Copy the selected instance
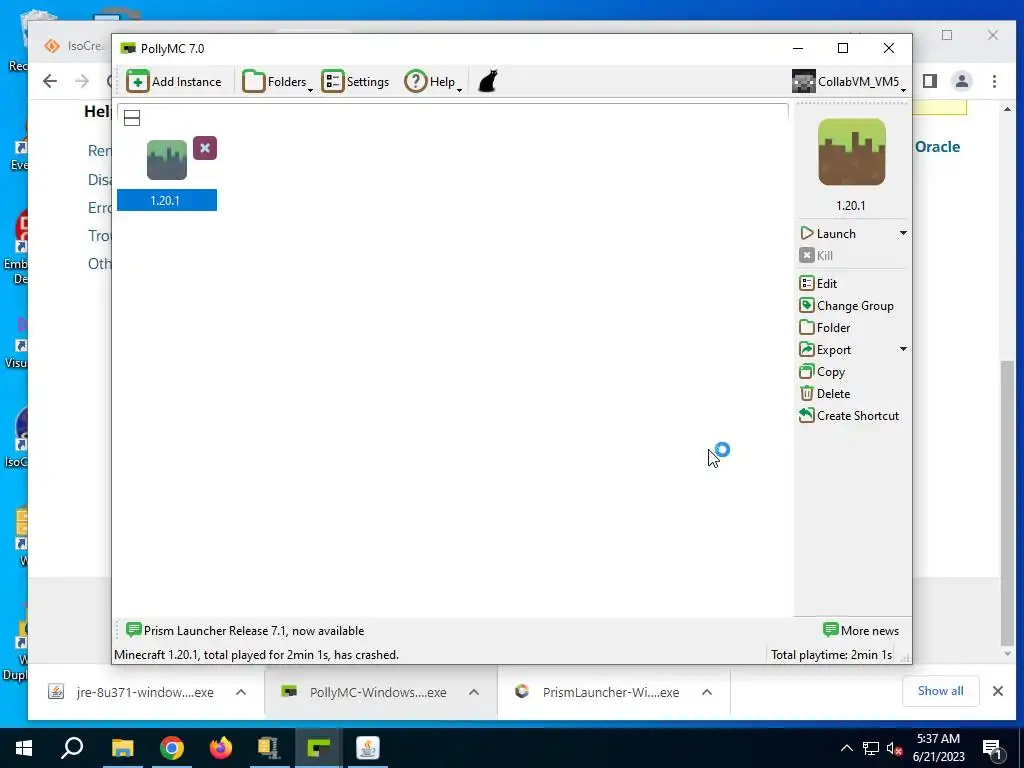This screenshot has height=768, width=1024. (822, 372)
